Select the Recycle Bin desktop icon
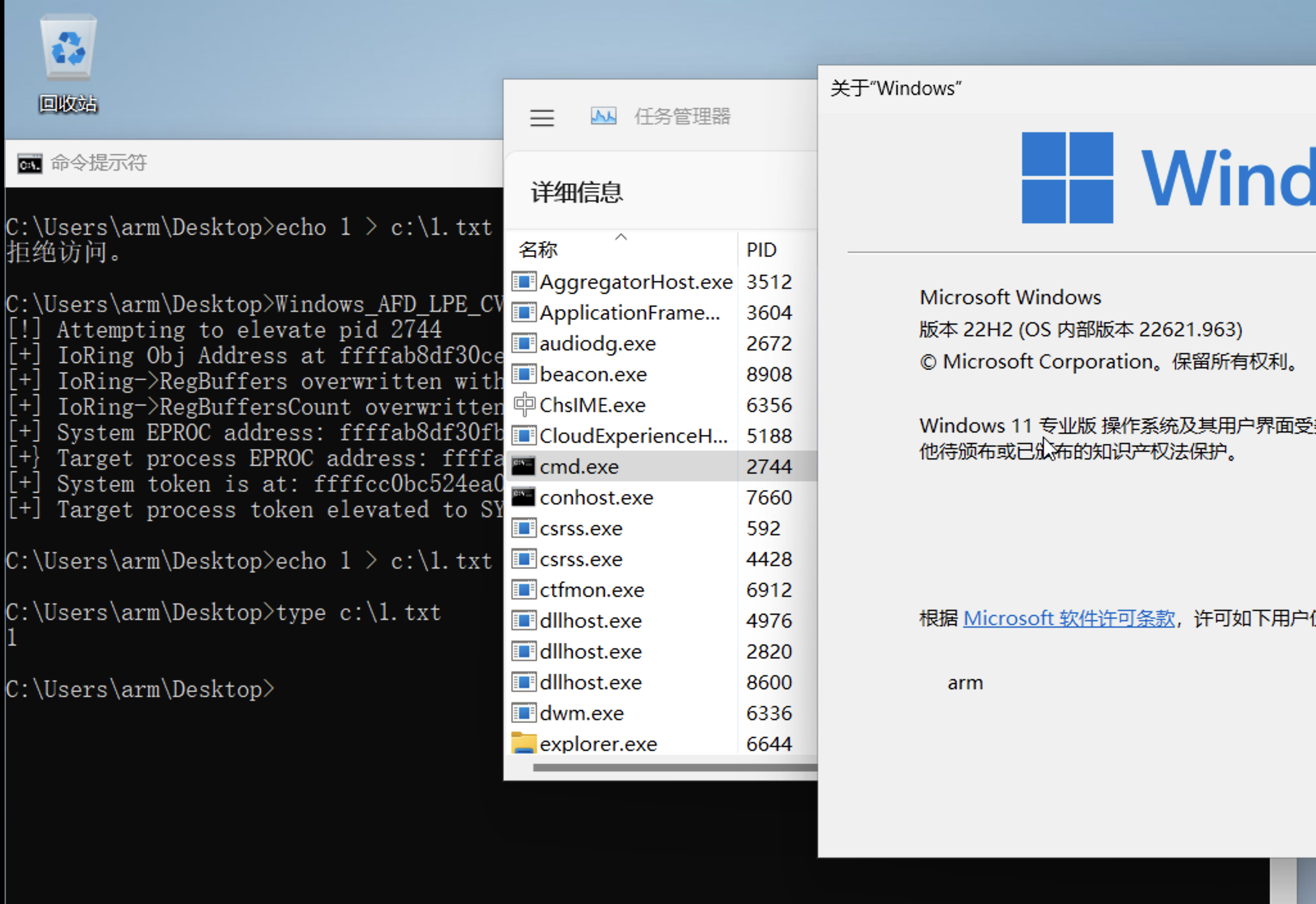Screen dimensions: 1316x904 pos(68,63)
